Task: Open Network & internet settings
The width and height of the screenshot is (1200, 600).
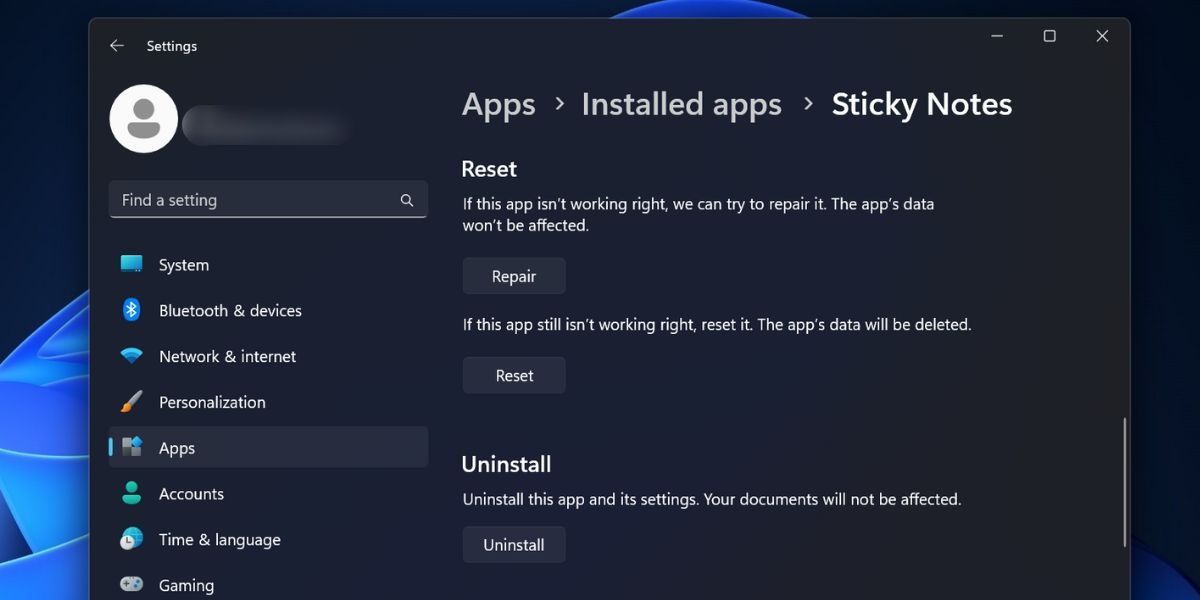Action: 227,356
